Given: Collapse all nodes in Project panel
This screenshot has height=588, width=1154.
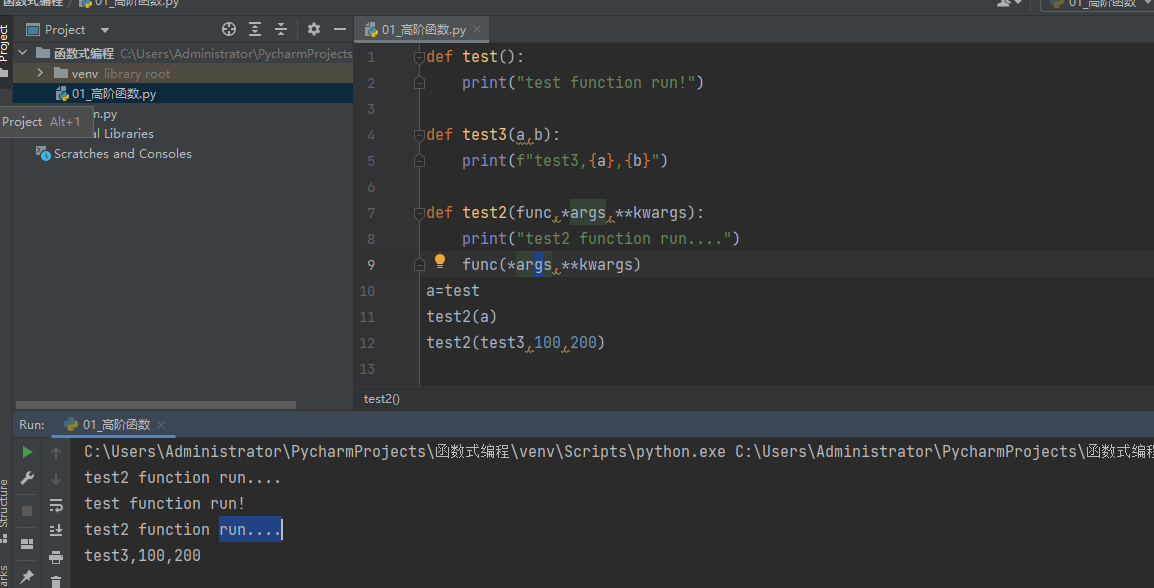Looking at the screenshot, I should [x=280, y=29].
